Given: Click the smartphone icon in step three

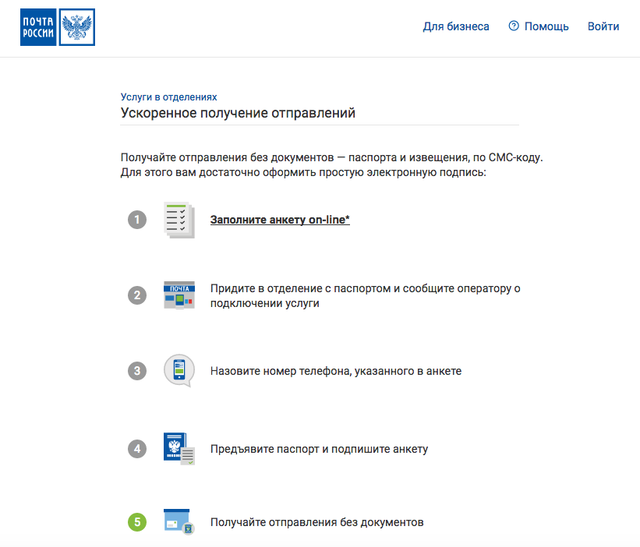Looking at the screenshot, I should point(179,371).
